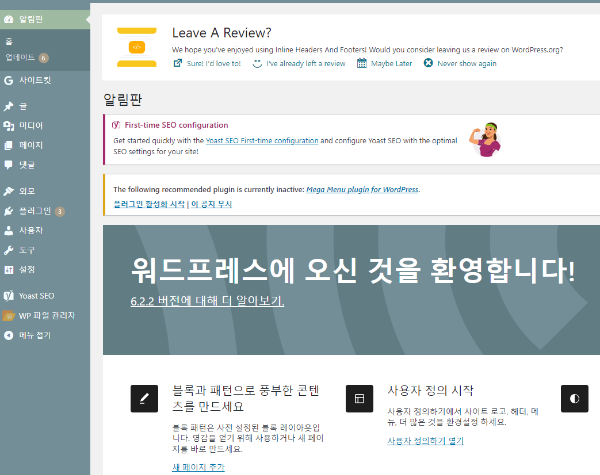Click the Google G Site Kit icon
This screenshot has height=475, width=600.
click(x=8, y=80)
